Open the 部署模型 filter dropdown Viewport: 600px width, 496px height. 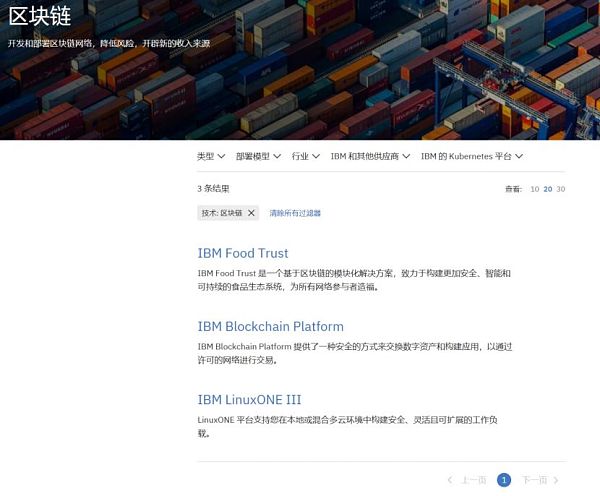pos(258,156)
